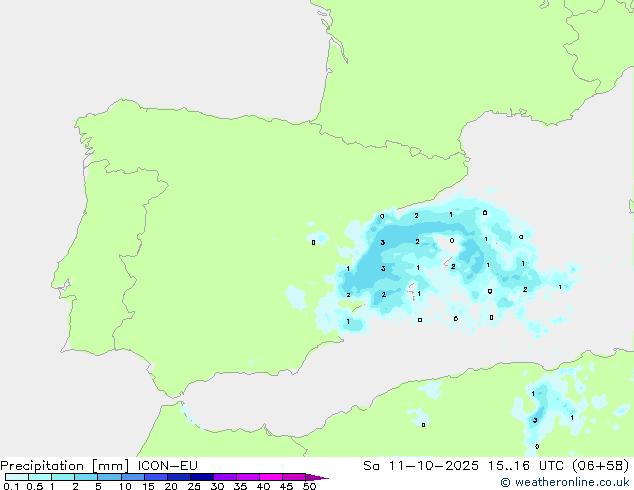The width and height of the screenshot is (634, 490).
Task: Click the legend value '30'
Action: click(x=217, y=486)
